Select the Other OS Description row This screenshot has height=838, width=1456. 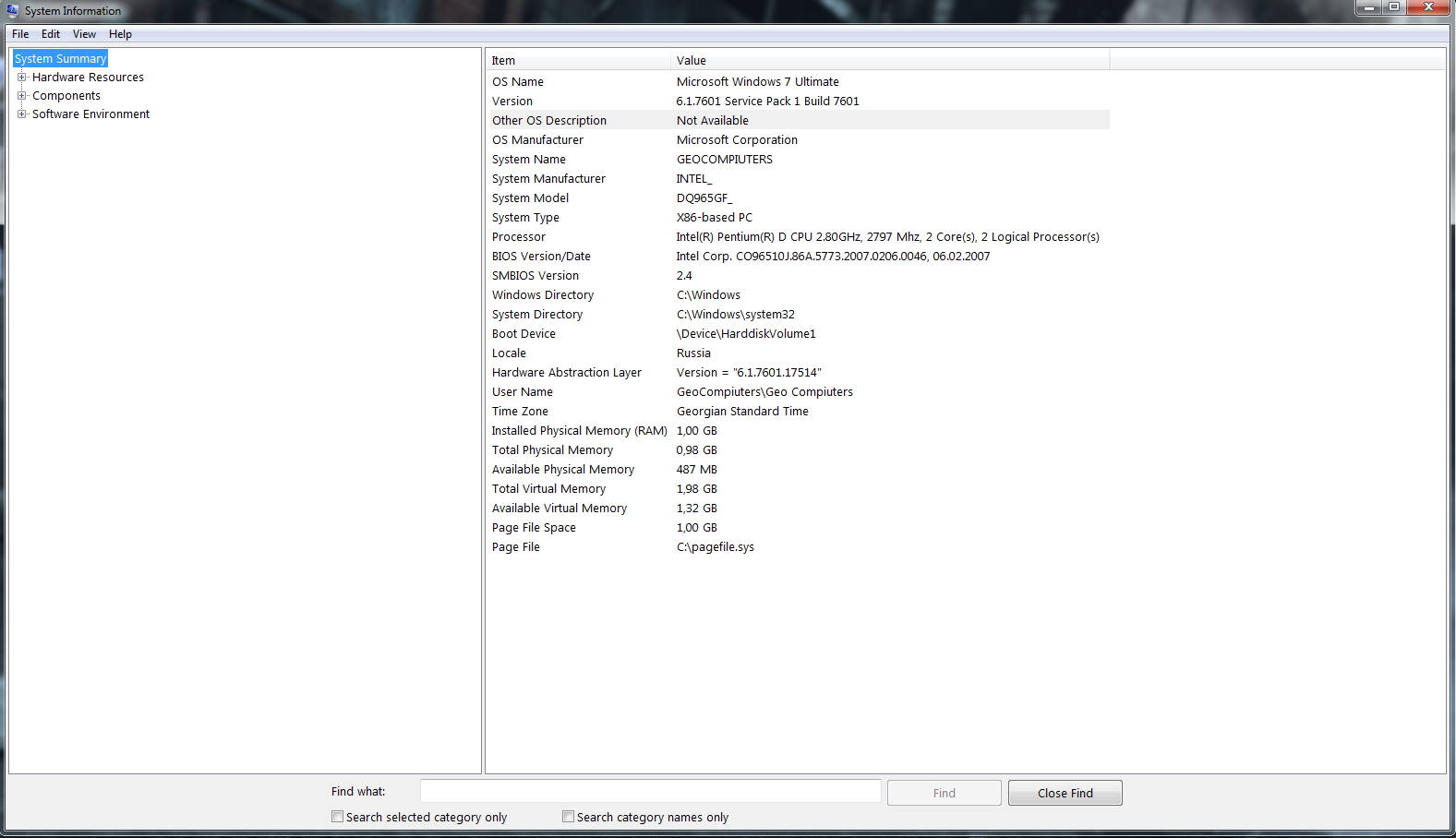pos(798,121)
